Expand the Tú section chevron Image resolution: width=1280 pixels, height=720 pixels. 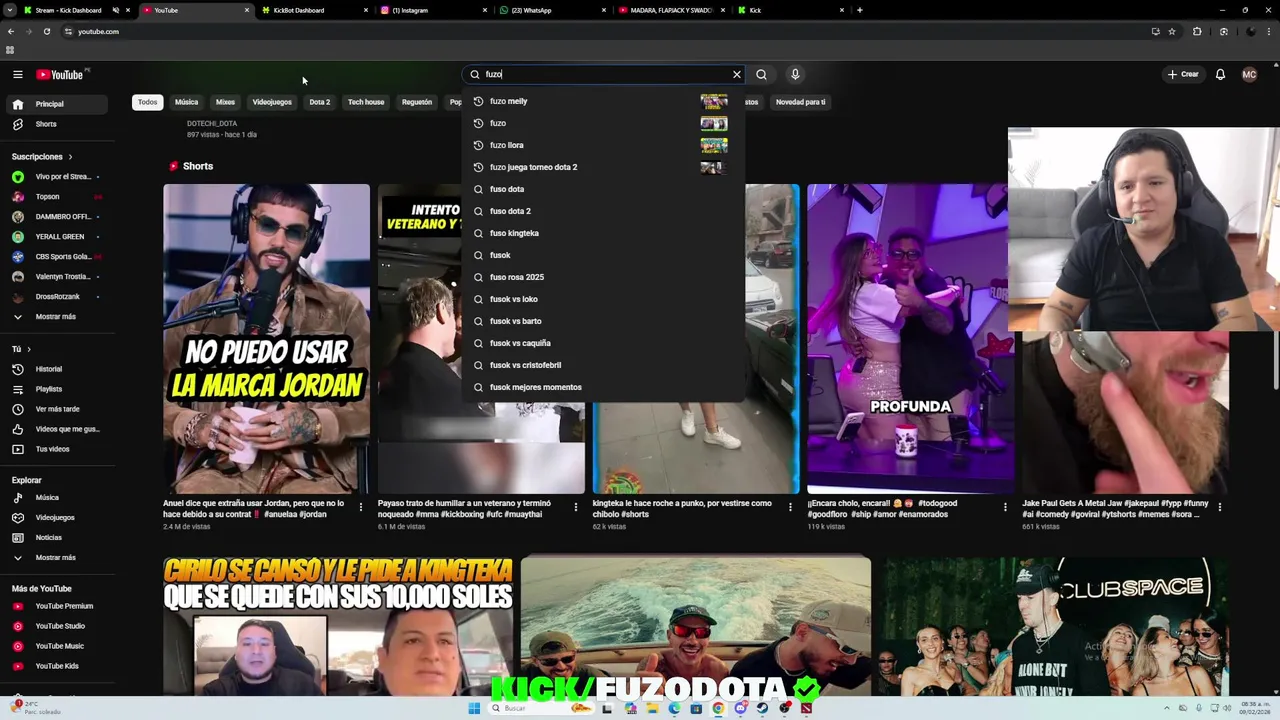pos(29,349)
